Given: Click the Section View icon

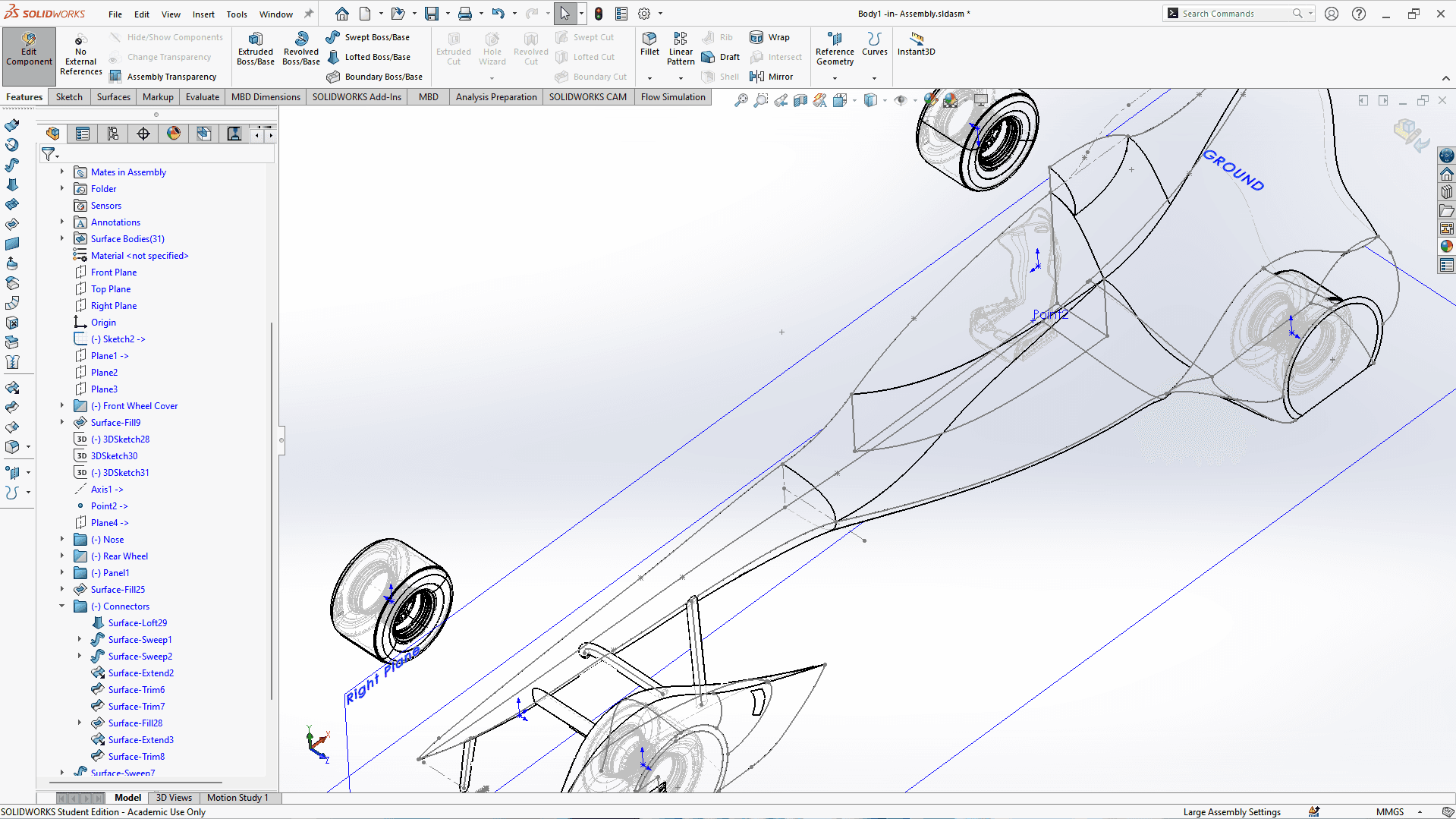Looking at the screenshot, I should pos(800,100).
